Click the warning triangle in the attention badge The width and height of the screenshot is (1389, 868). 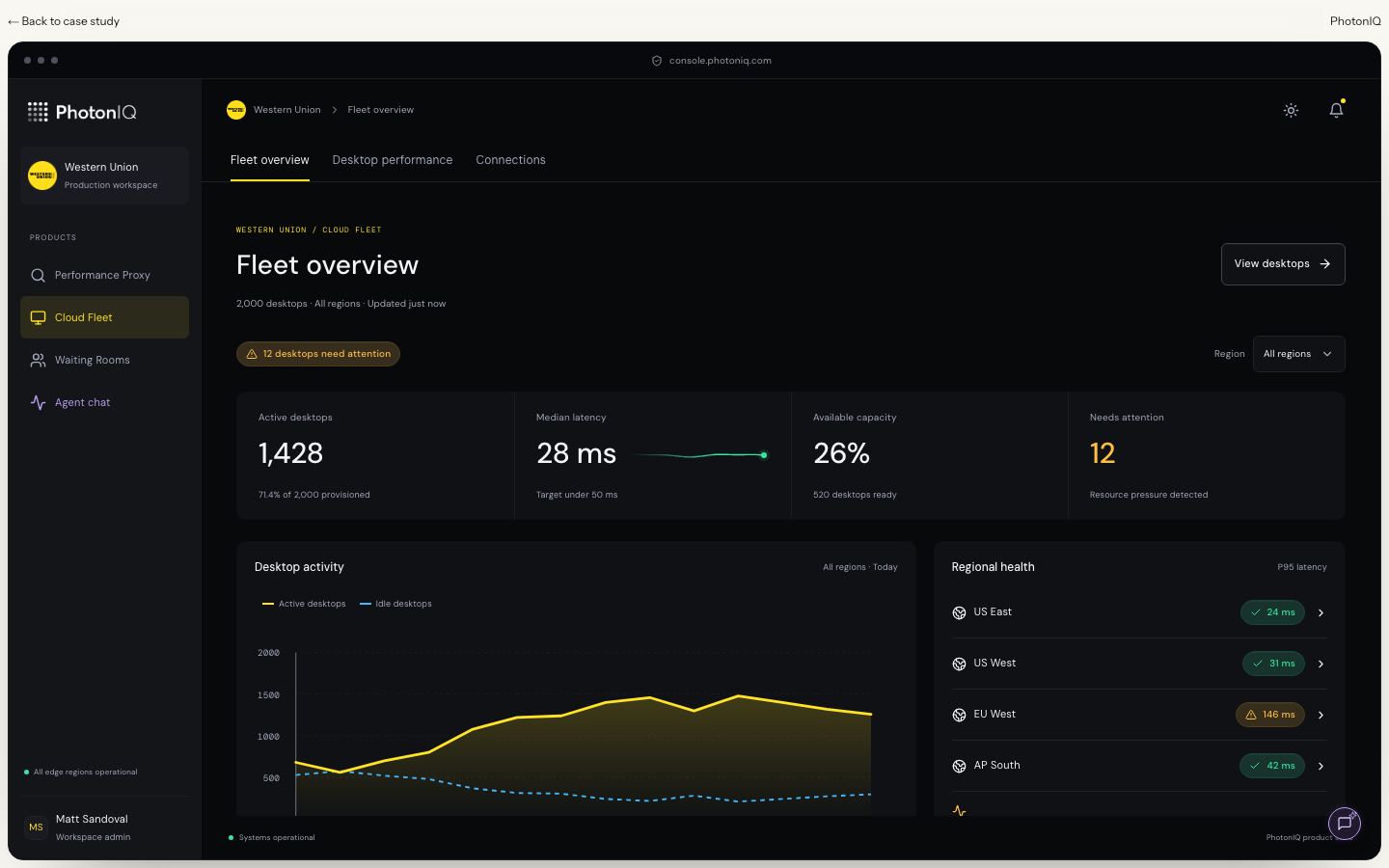252,354
